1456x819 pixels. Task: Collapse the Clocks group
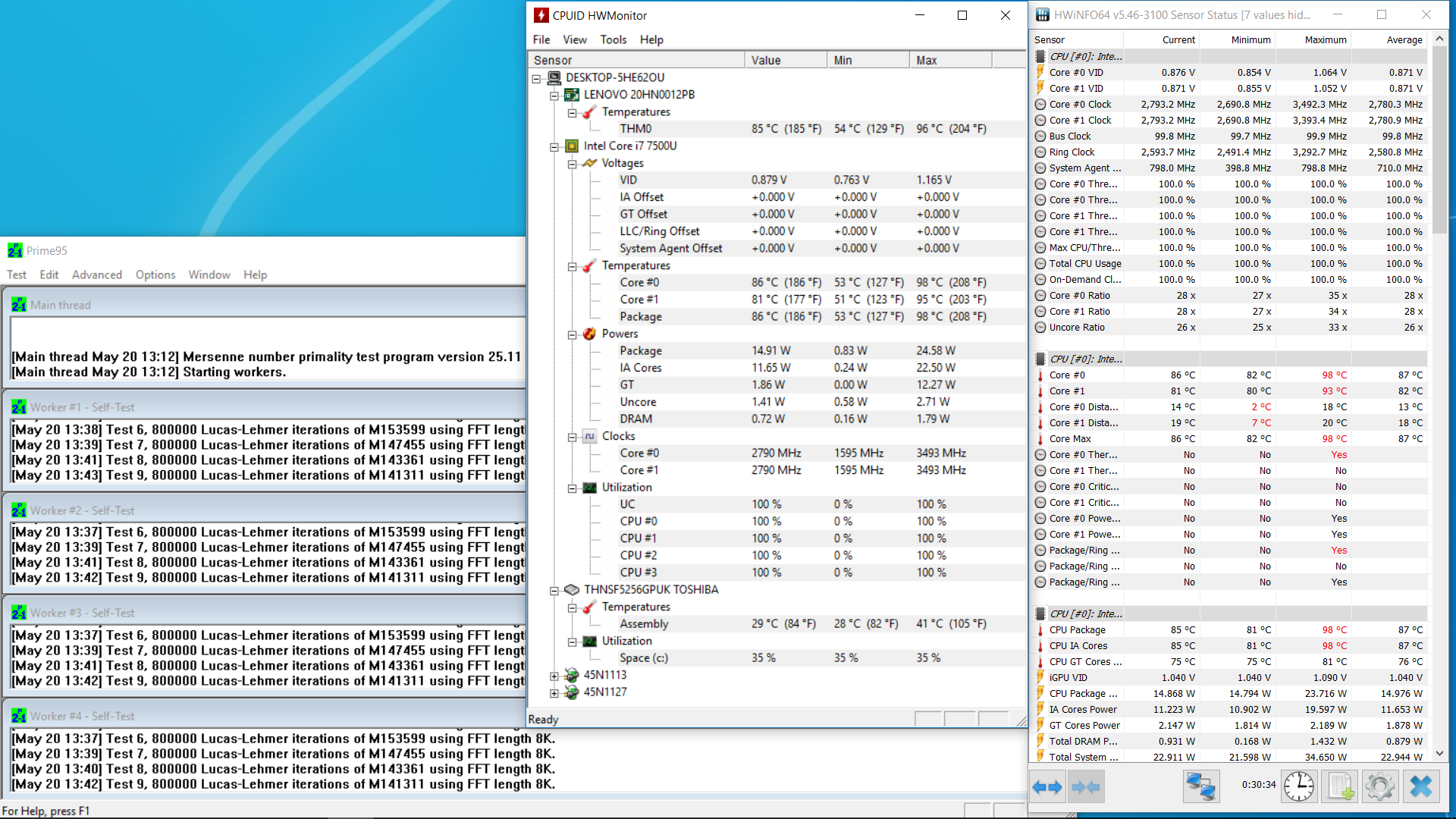coord(573,437)
